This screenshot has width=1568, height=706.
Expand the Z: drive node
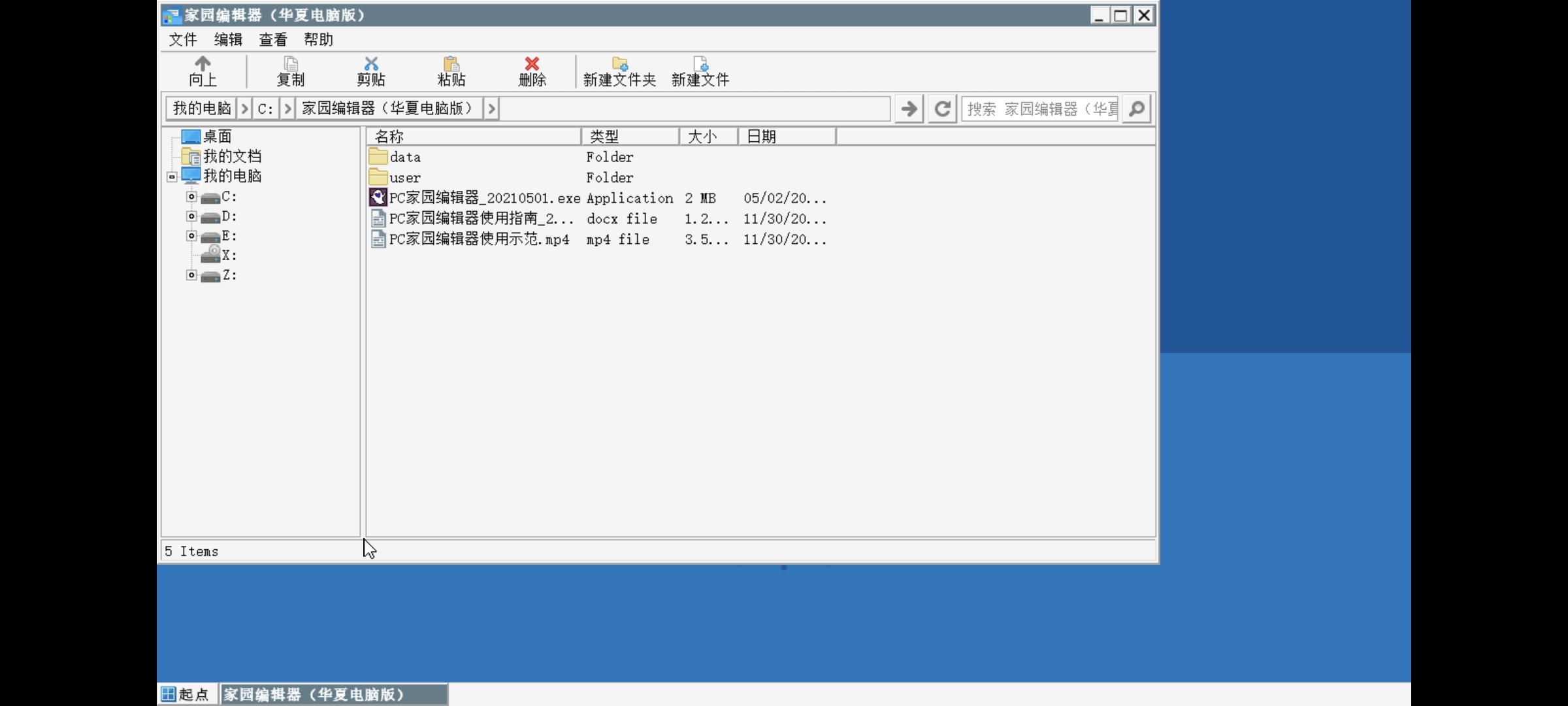(191, 275)
